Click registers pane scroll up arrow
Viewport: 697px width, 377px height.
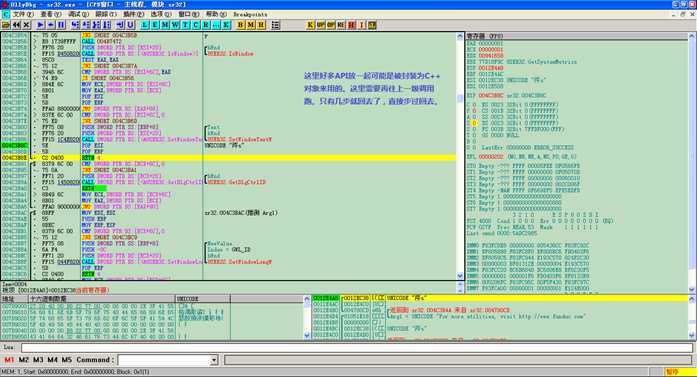point(692,36)
